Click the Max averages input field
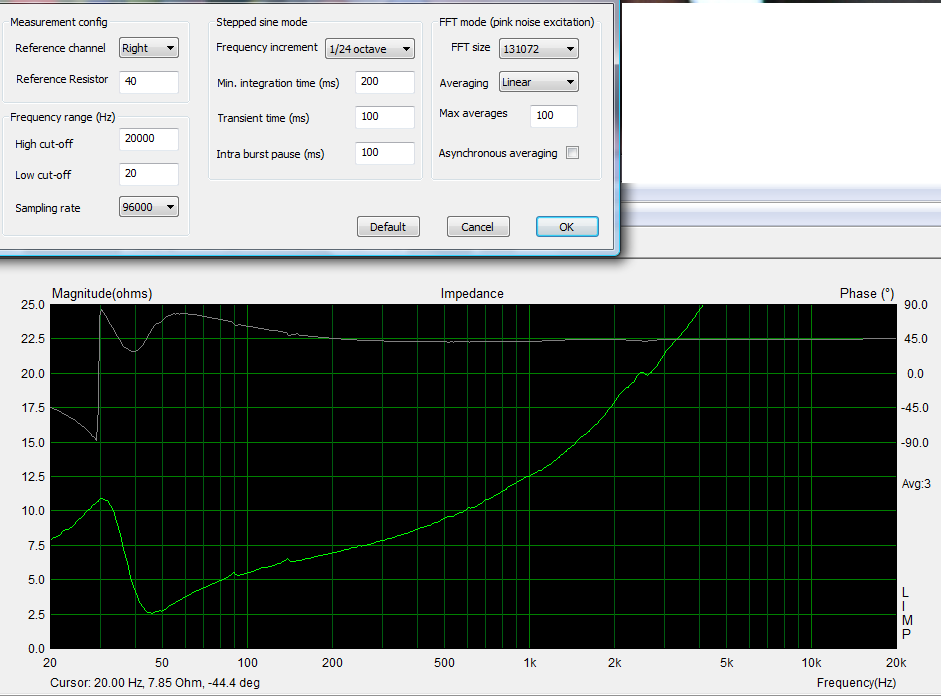Viewport: 941px width, 697px height. tap(554, 116)
